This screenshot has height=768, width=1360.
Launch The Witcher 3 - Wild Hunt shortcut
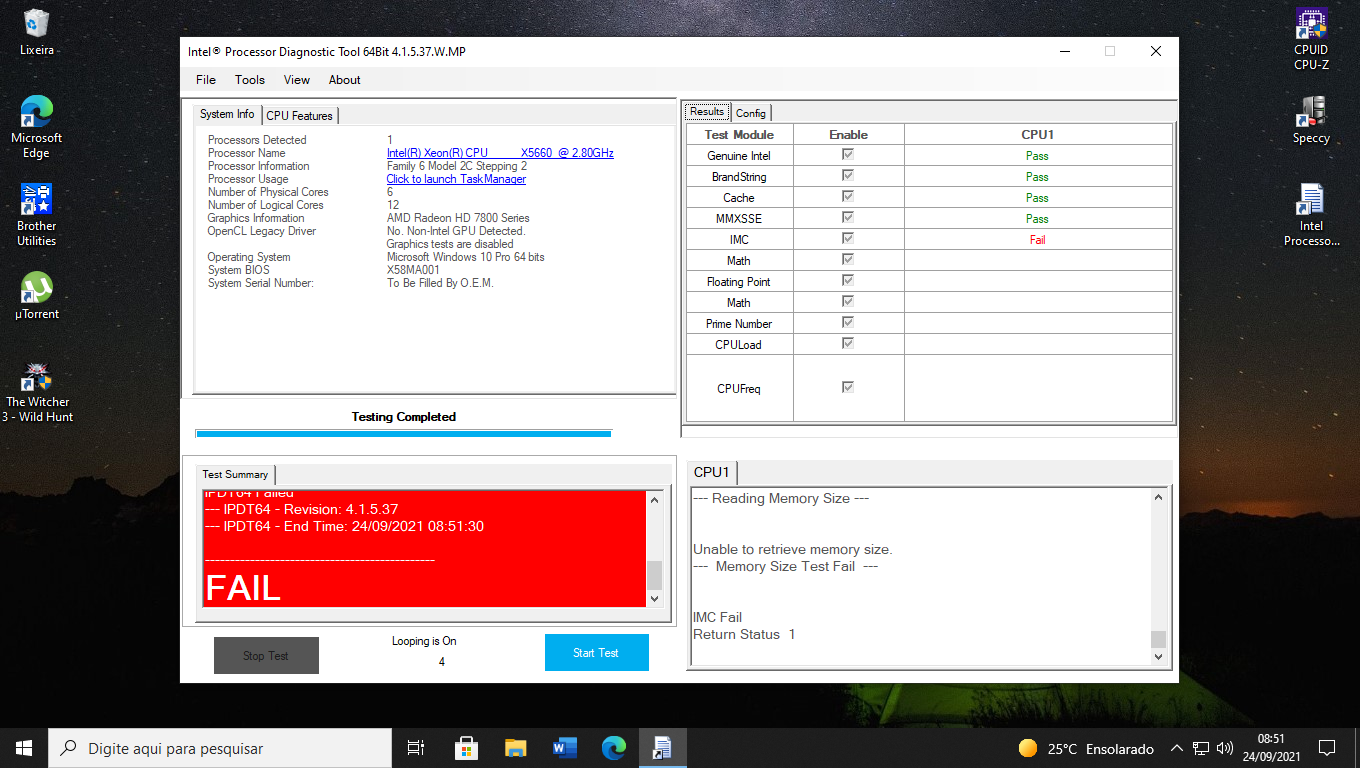pyautogui.click(x=38, y=392)
